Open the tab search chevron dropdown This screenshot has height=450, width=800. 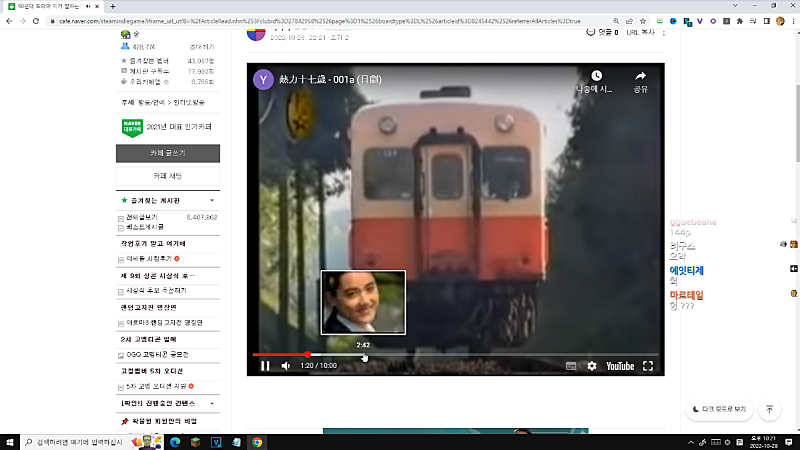click(x=735, y=6)
